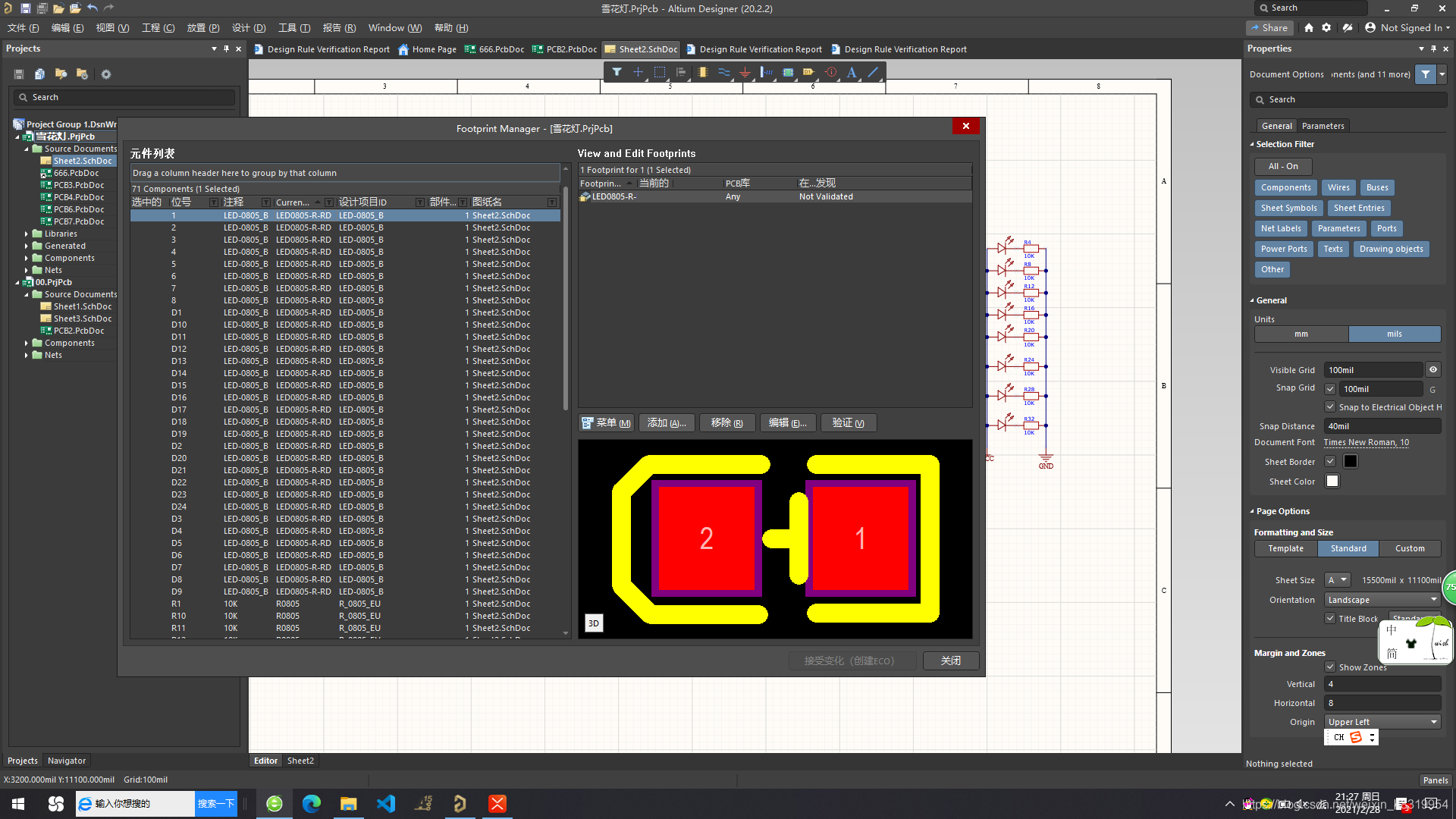This screenshot has height=819, width=1456.
Task: Choose the rectangle selection tool
Action: click(660, 72)
